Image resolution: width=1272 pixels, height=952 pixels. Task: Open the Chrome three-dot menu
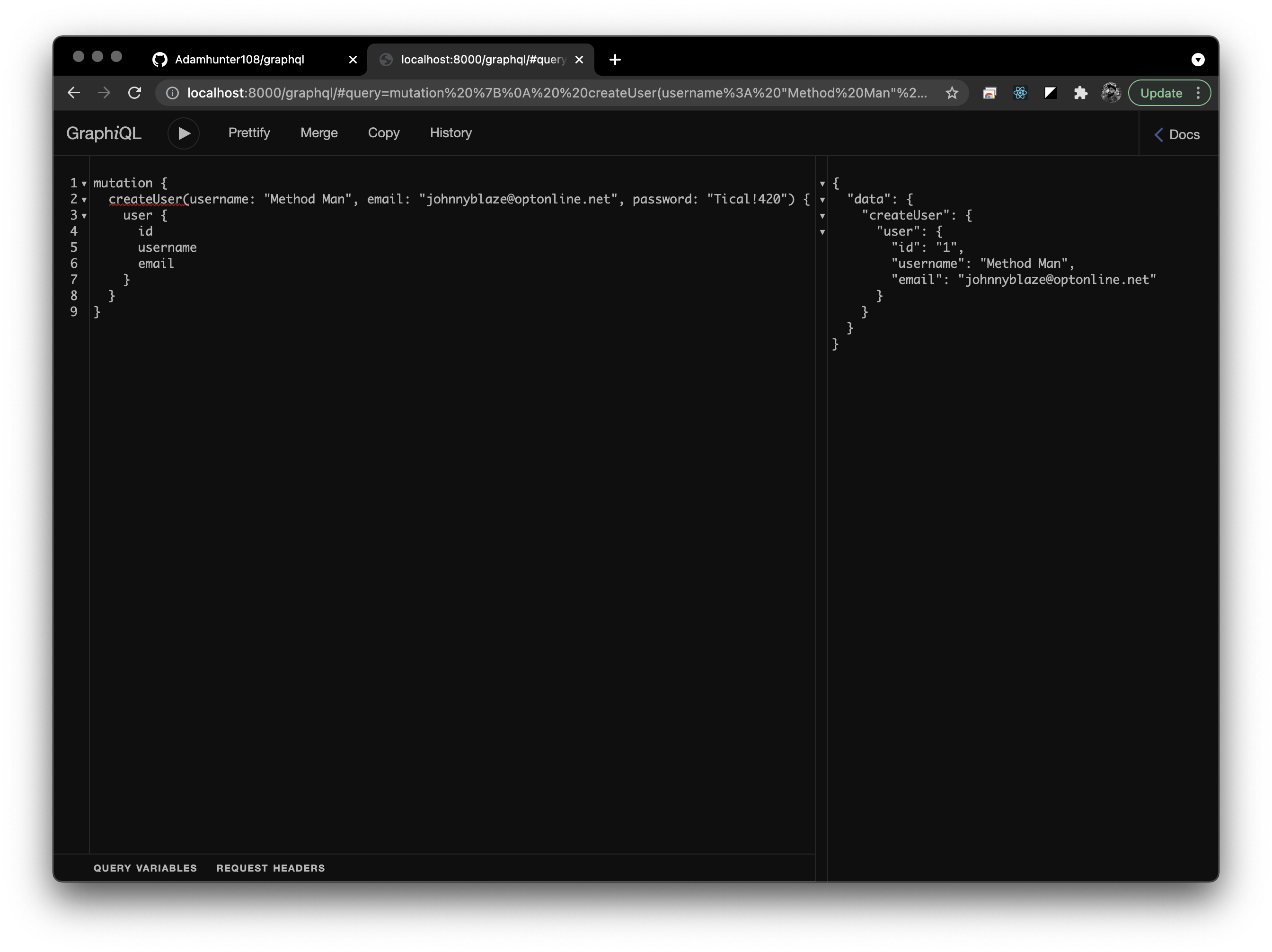coord(1198,93)
